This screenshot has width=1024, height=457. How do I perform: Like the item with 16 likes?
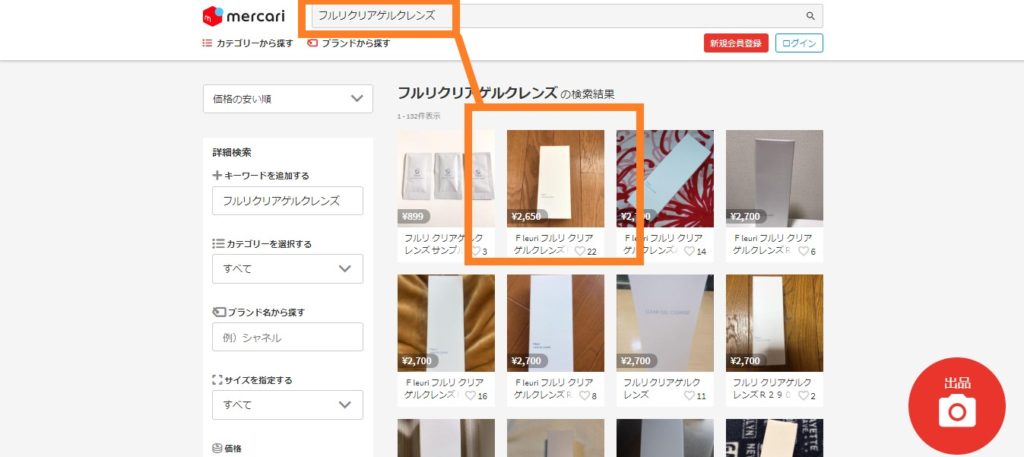[x=470, y=396]
